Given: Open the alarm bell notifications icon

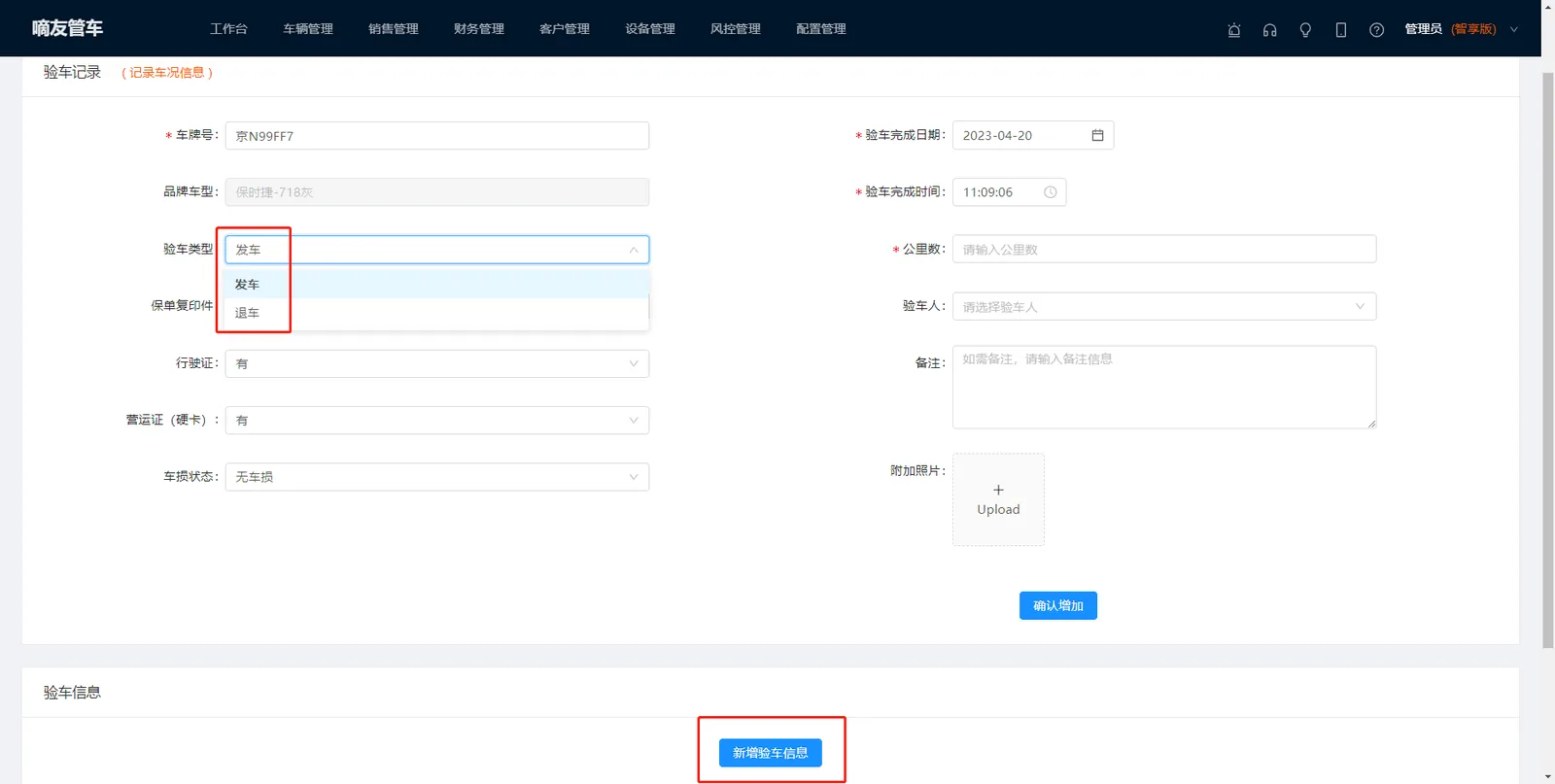Looking at the screenshot, I should pyautogui.click(x=1234, y=30).
